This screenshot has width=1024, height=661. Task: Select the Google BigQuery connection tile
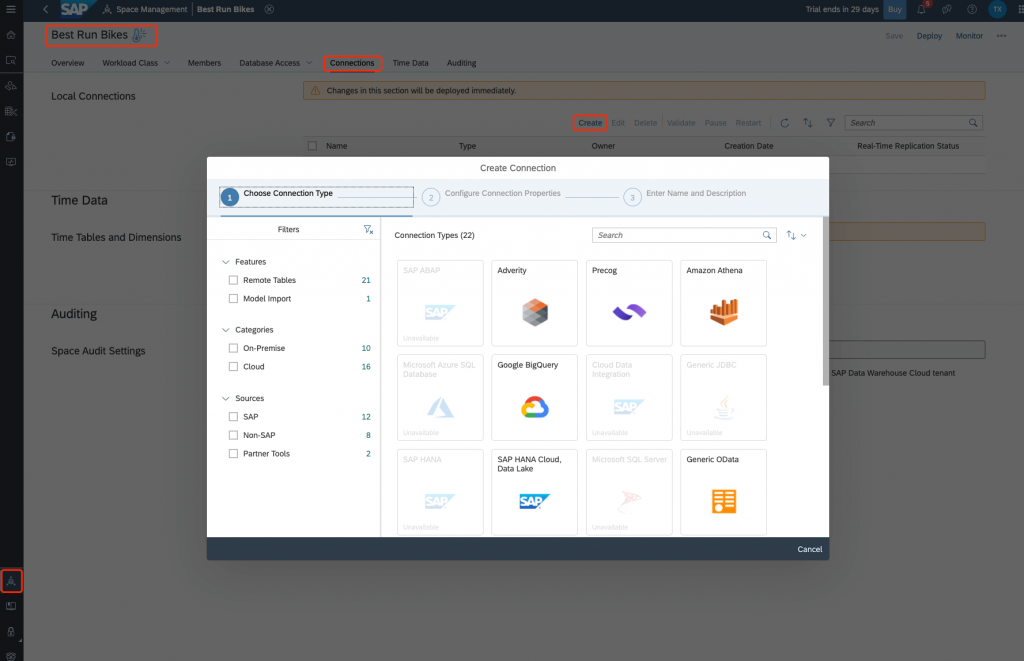tap(534, 398)
